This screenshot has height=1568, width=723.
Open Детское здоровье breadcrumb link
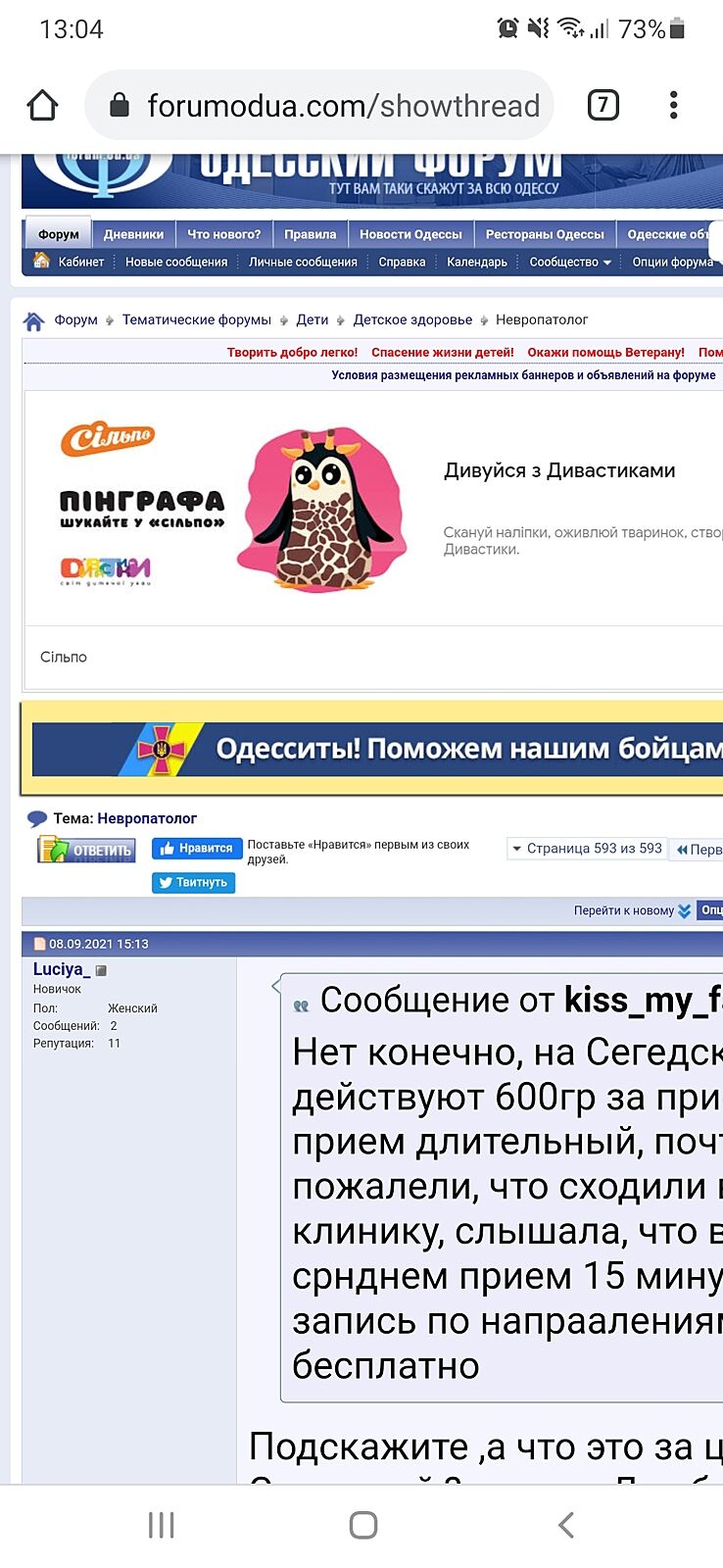point(412,319)
